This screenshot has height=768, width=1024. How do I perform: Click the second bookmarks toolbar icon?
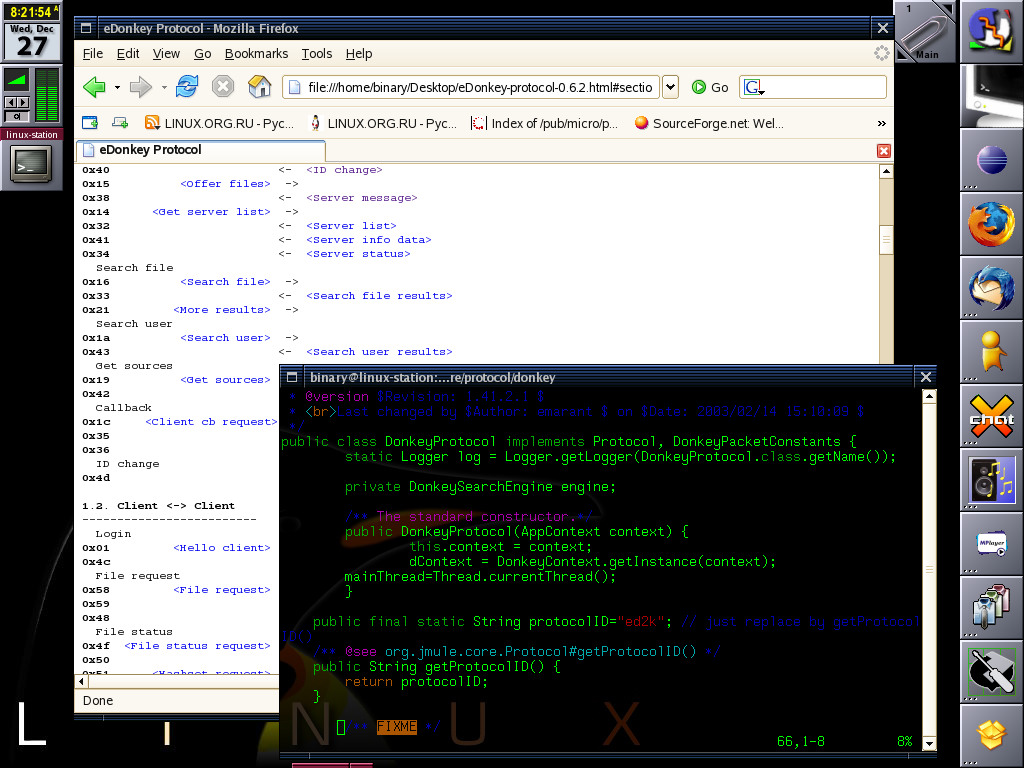point(120,123)
